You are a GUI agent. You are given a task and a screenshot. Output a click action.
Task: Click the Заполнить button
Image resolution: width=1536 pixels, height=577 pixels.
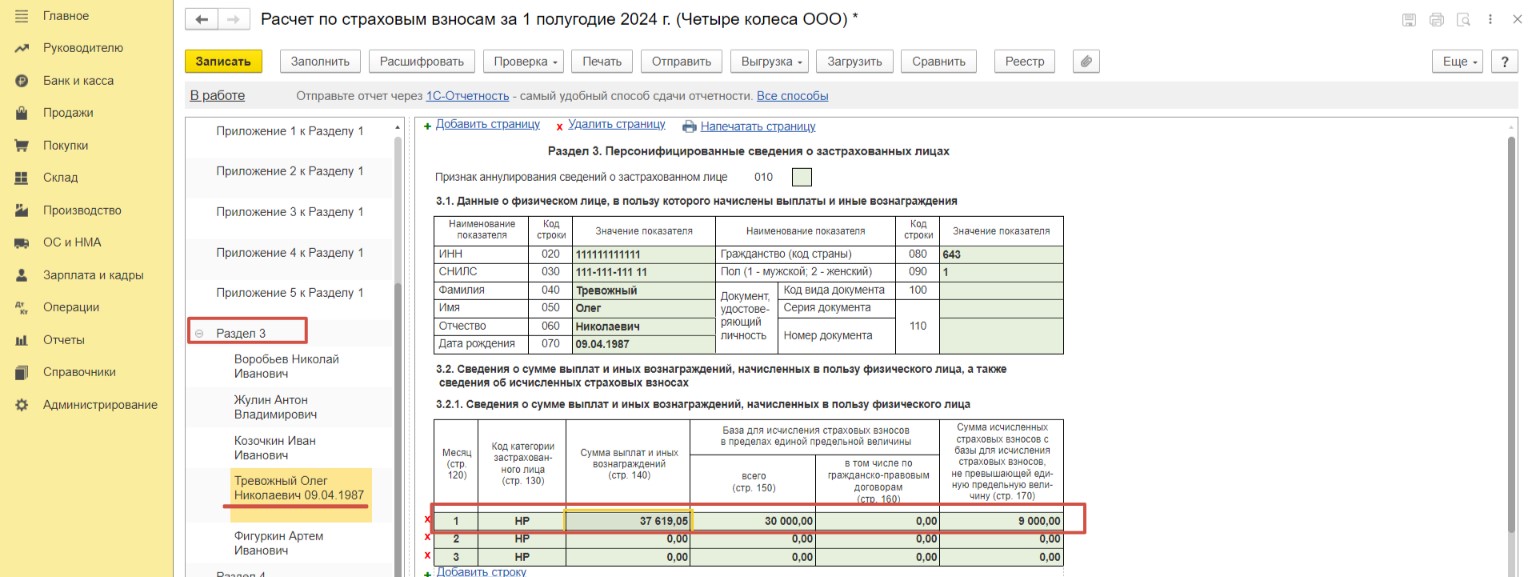(320, 61)
